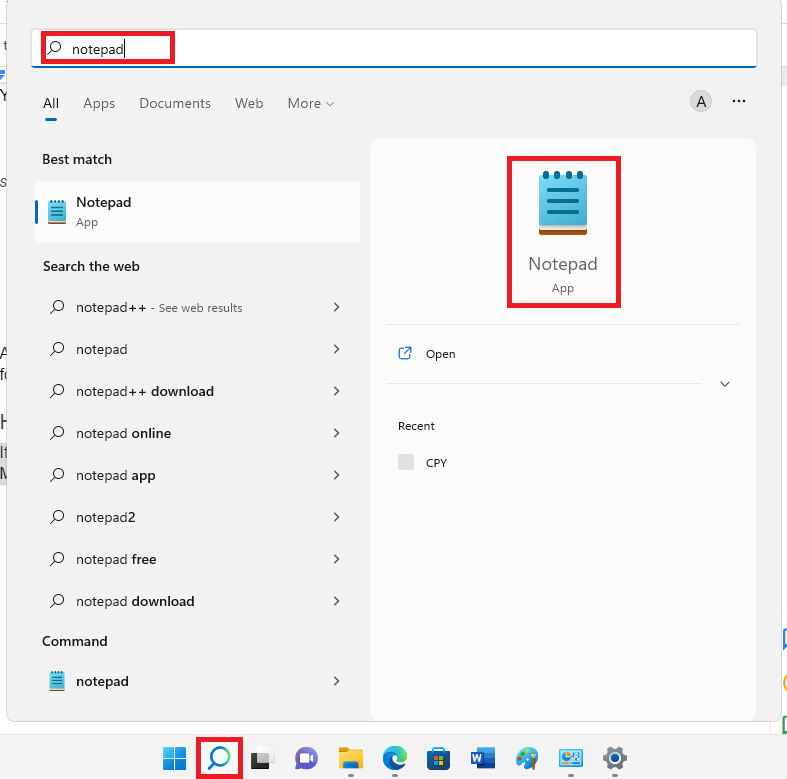Click Open in the Notepad preview pane
This screenshot has width=787, height=779.
(440, 354)
